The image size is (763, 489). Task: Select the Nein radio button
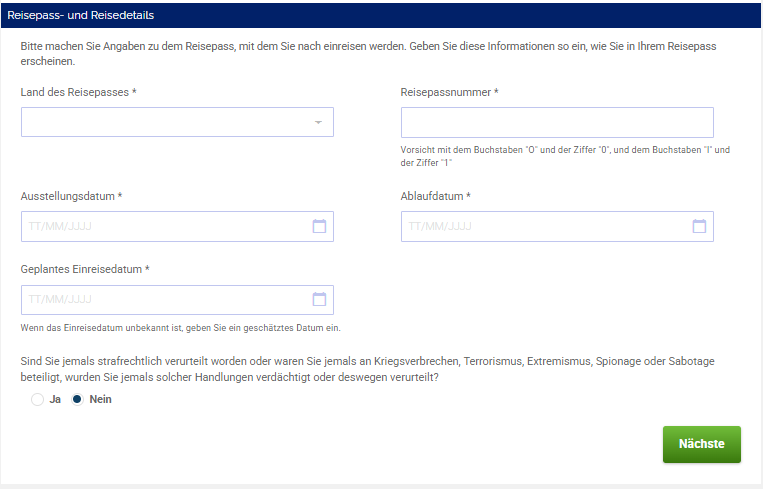tap(77, 399)
